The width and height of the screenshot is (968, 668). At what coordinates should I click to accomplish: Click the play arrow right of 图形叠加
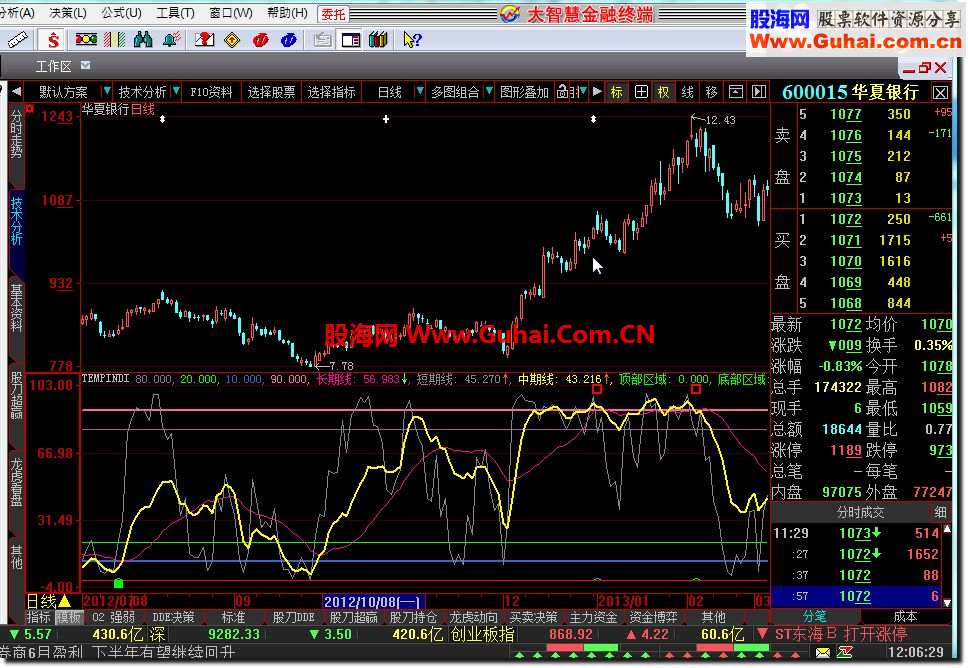[x=597, y=92]
